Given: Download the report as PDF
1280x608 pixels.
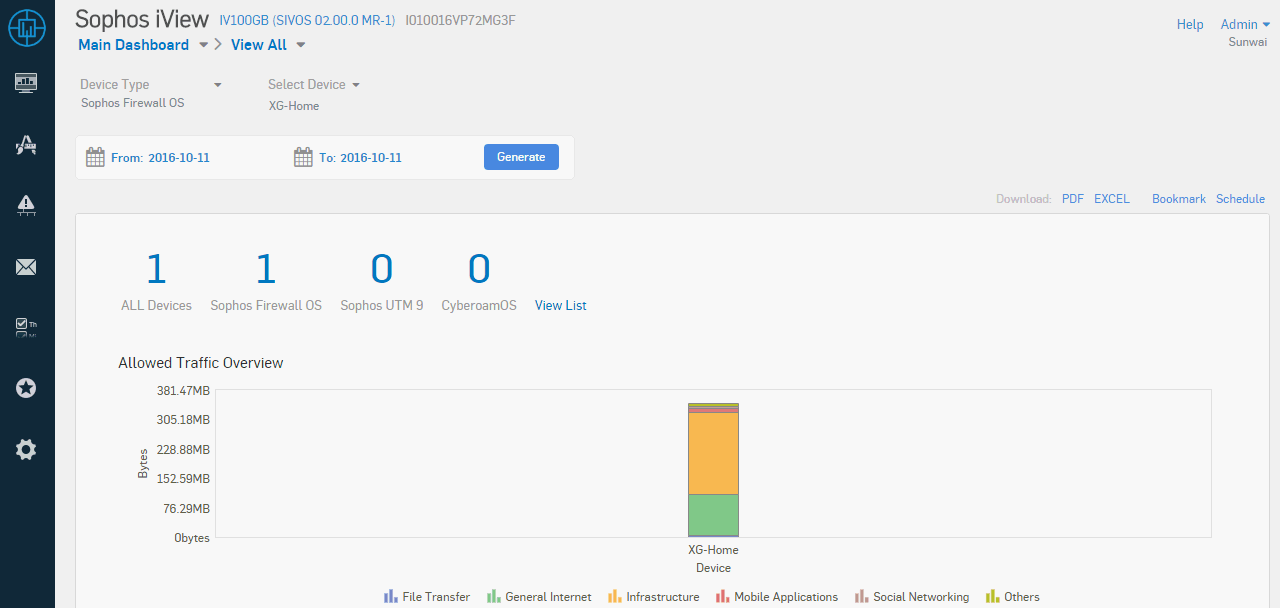Looking at the screenshot, I should tap(1073, 199).
